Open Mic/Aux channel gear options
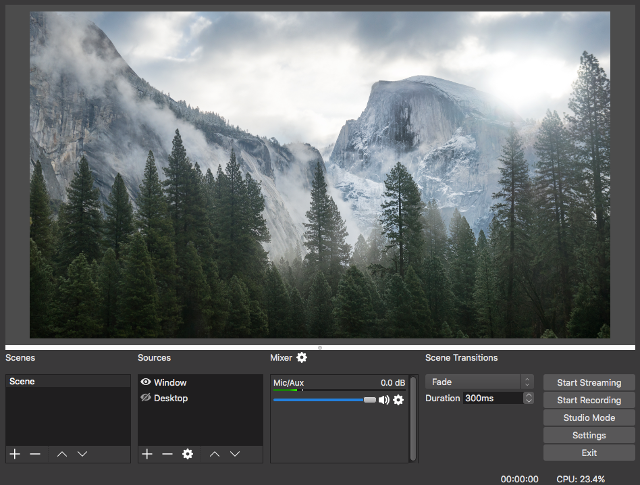Image resolution: width=640 pixels, height=485 pixels. pyautogui.click(x=398, y=400)
